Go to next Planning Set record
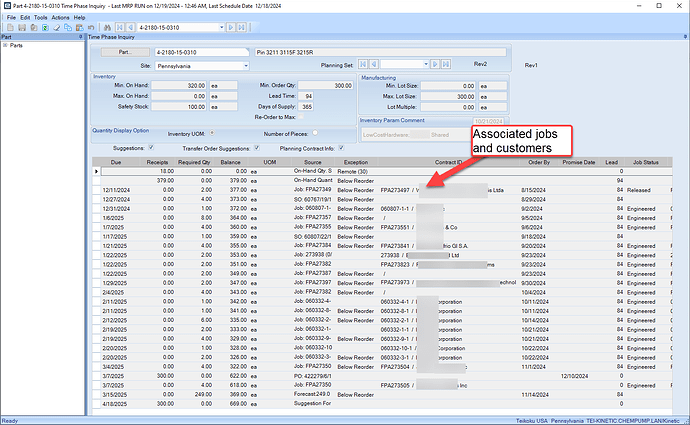Image resolution: width=690 pixels, height=425 pixels. (x=435, y=64)
